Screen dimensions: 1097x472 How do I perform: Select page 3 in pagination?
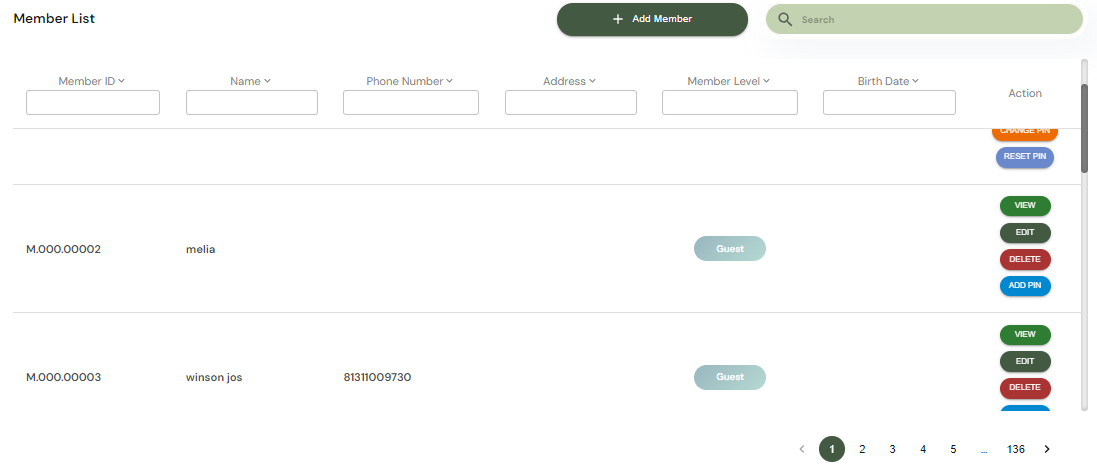pyautogui.click(x=892, y=449)
